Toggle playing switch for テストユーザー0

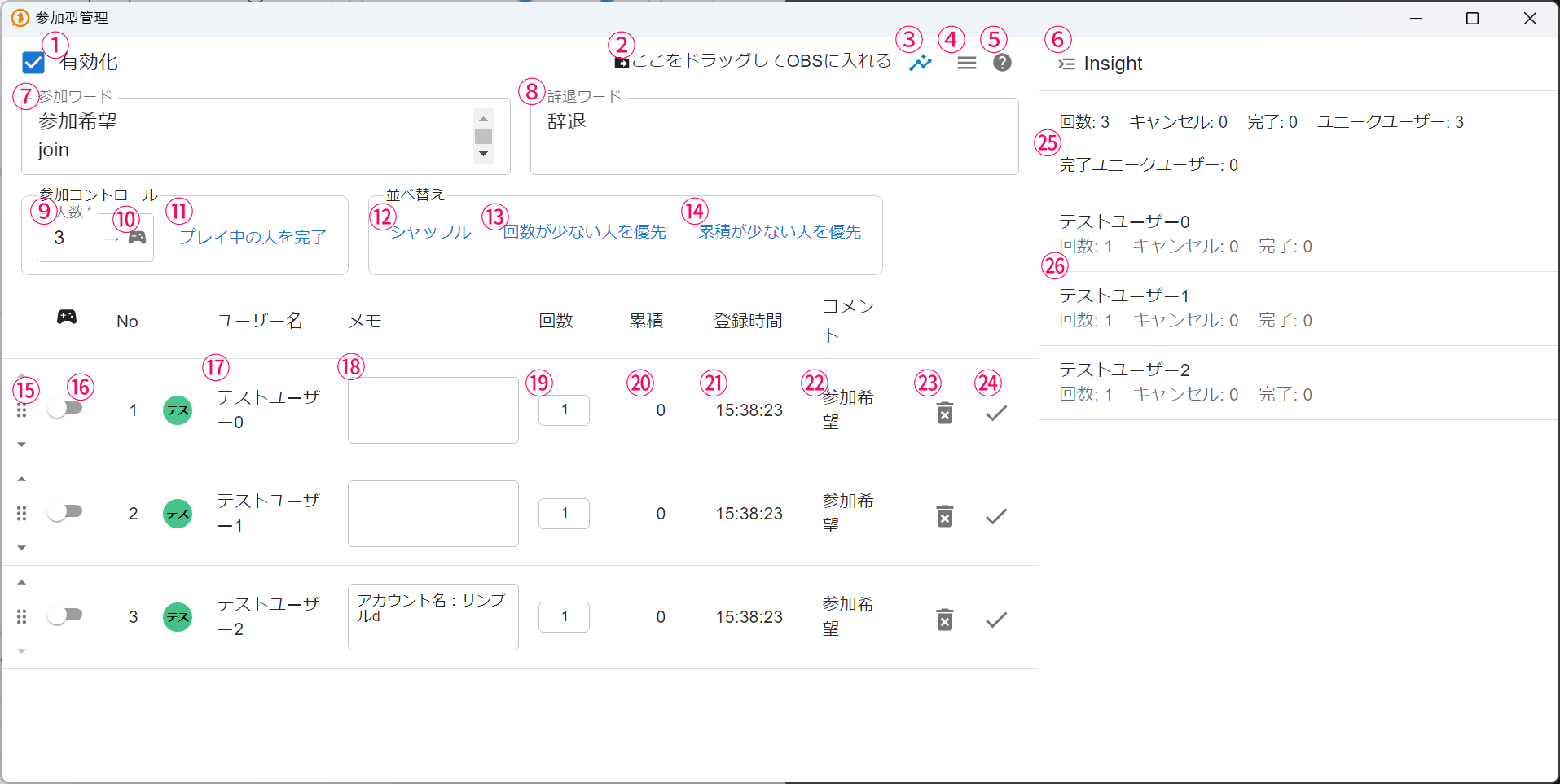pyautogui.click(x=65, y=408)
